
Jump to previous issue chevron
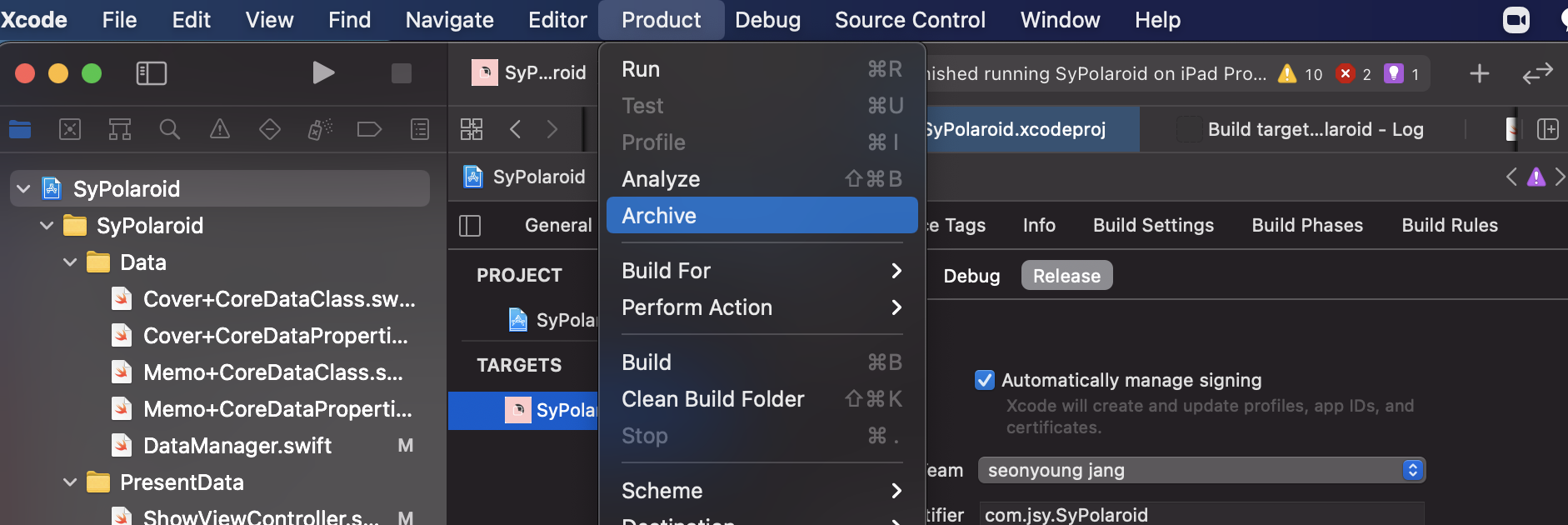[x=1511, y=177]
